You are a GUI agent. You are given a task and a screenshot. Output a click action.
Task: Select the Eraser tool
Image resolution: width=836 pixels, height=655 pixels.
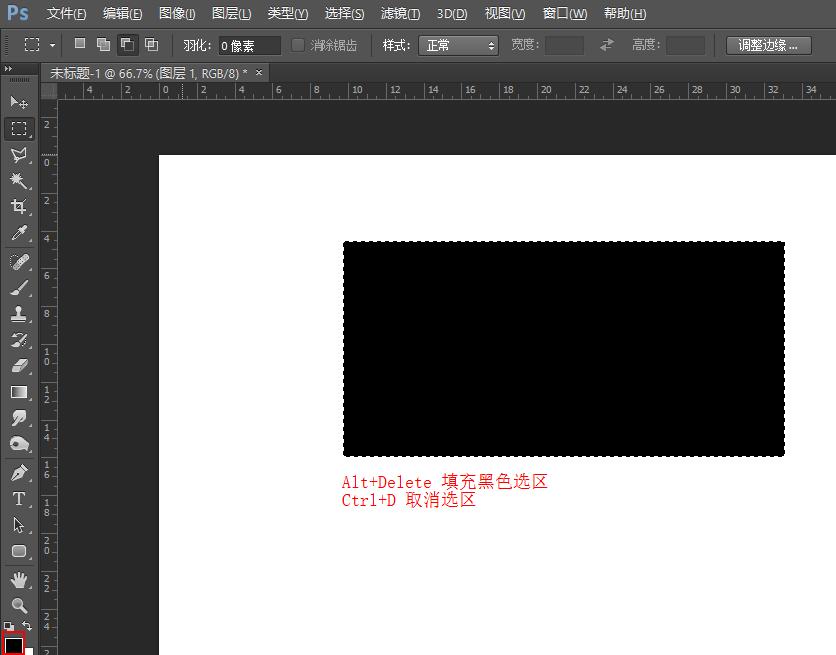tap(20, 366)
